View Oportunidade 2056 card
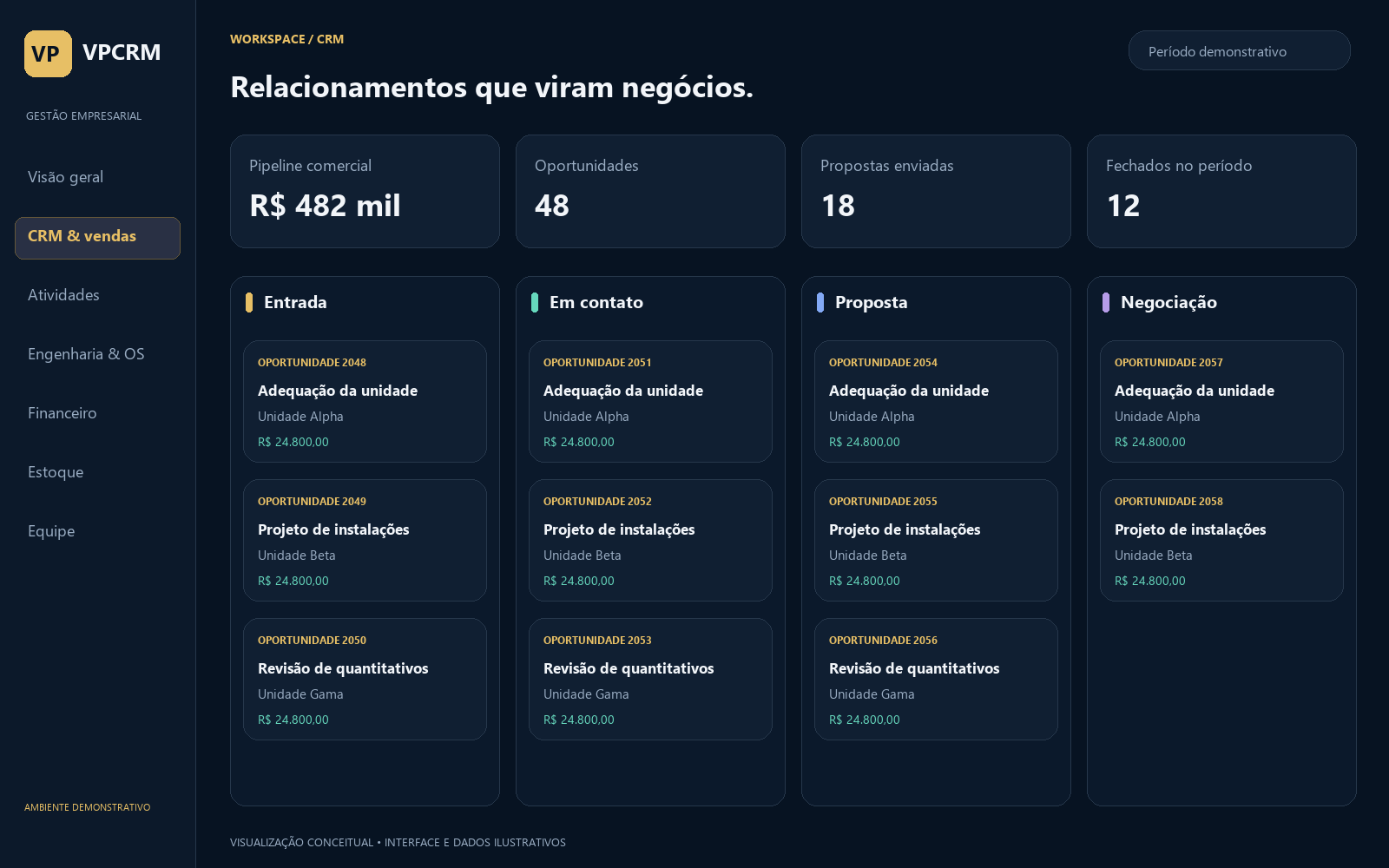 coord(936,679)
